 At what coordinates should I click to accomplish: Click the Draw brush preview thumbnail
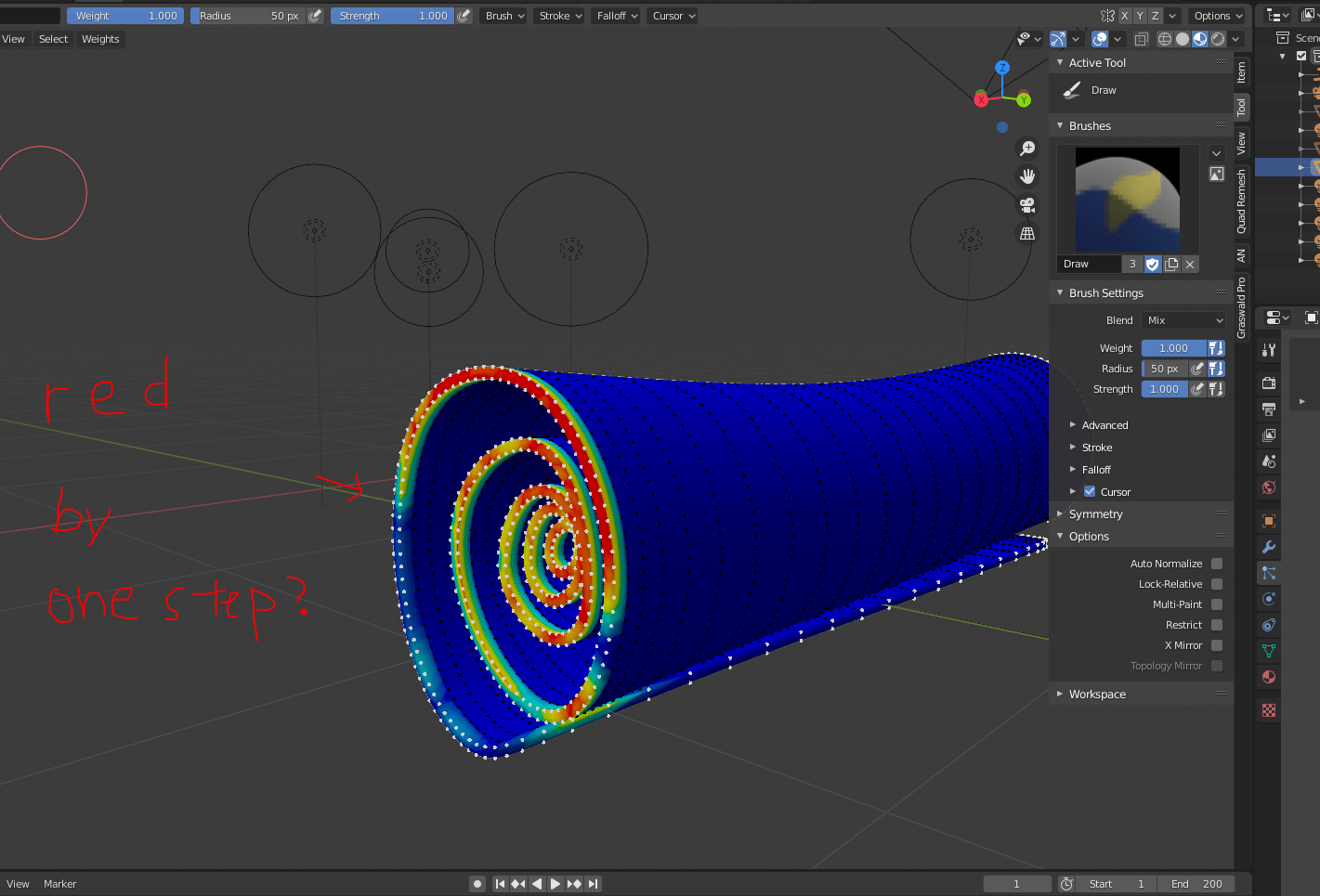1126,199
